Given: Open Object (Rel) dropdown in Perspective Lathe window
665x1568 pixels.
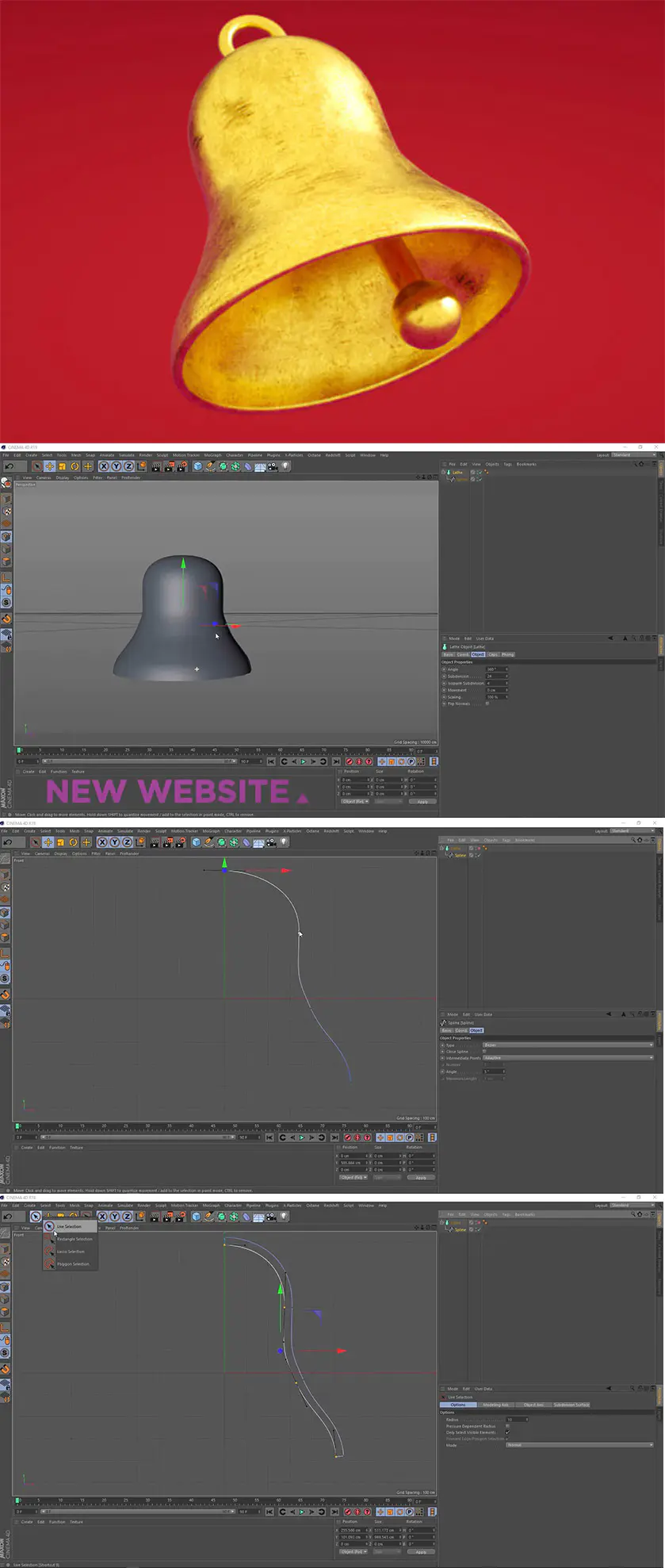Looking at the screenshot, I should [x=354, y=801].
